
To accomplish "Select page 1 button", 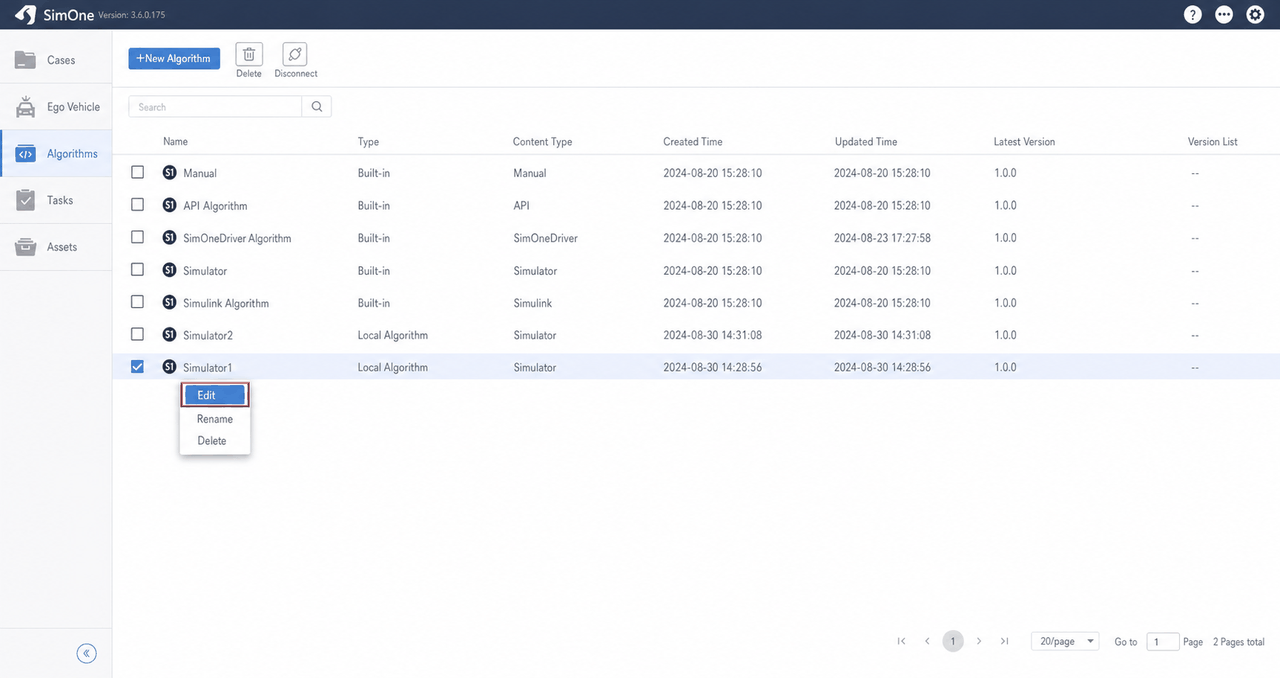I will 953,641.
